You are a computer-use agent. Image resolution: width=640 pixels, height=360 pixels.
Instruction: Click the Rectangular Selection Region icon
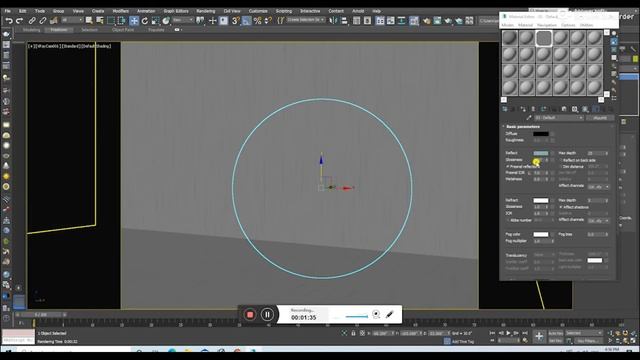click(x=111, y=20)
